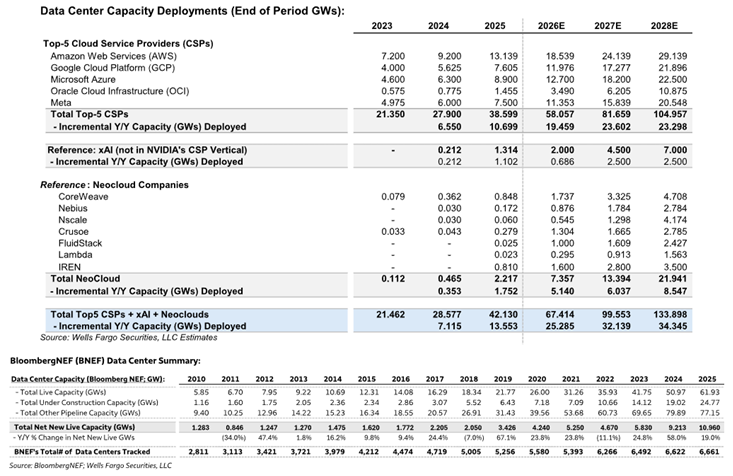Select the 2020 column header in BNEF table

[537, 379]
